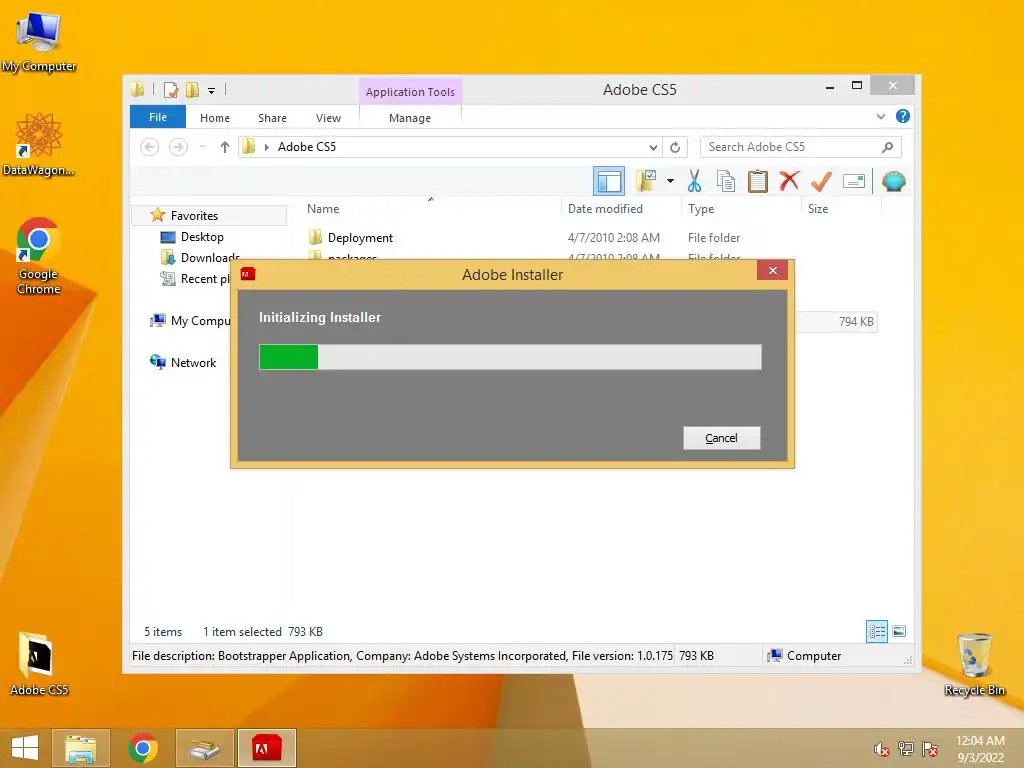Image resolution: width=1024 pixels, height=768 pixels.
Task: Expand the address bar breadcrumb arrow
Action: 266,147
